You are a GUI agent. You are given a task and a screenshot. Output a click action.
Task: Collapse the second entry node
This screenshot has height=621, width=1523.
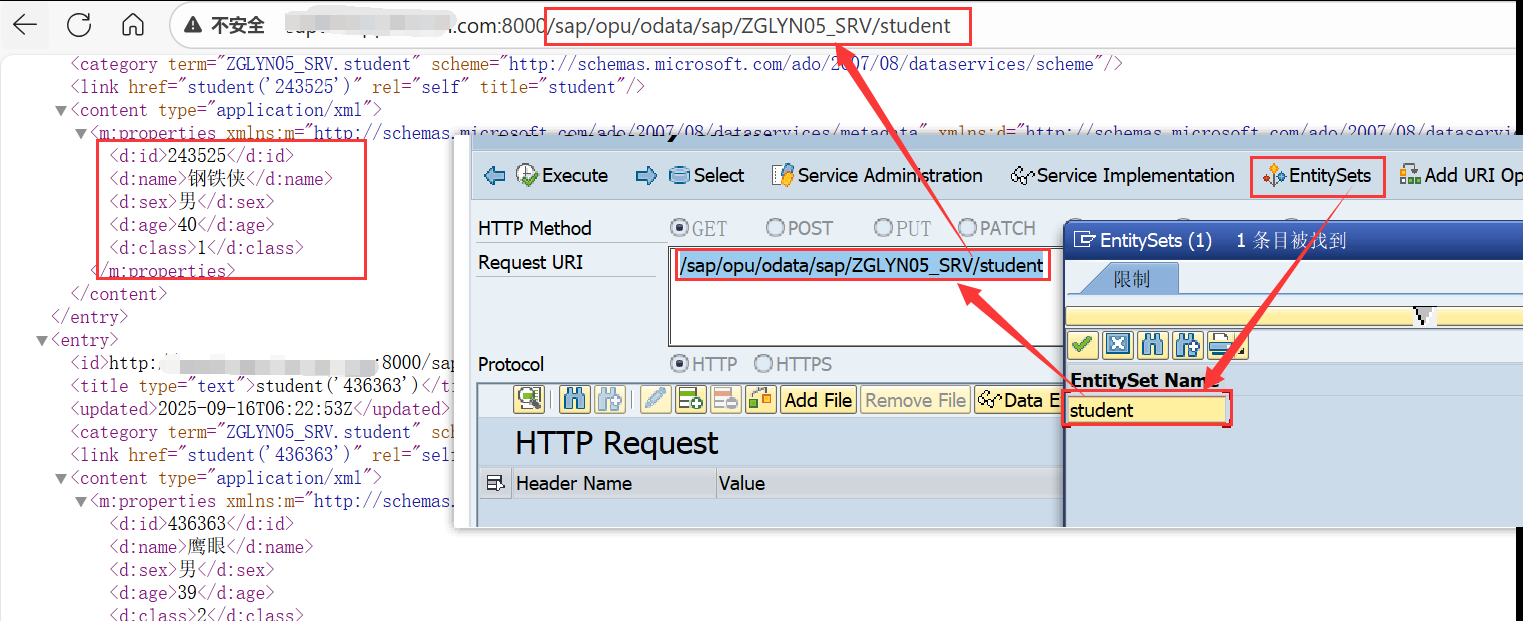point(42,341)
